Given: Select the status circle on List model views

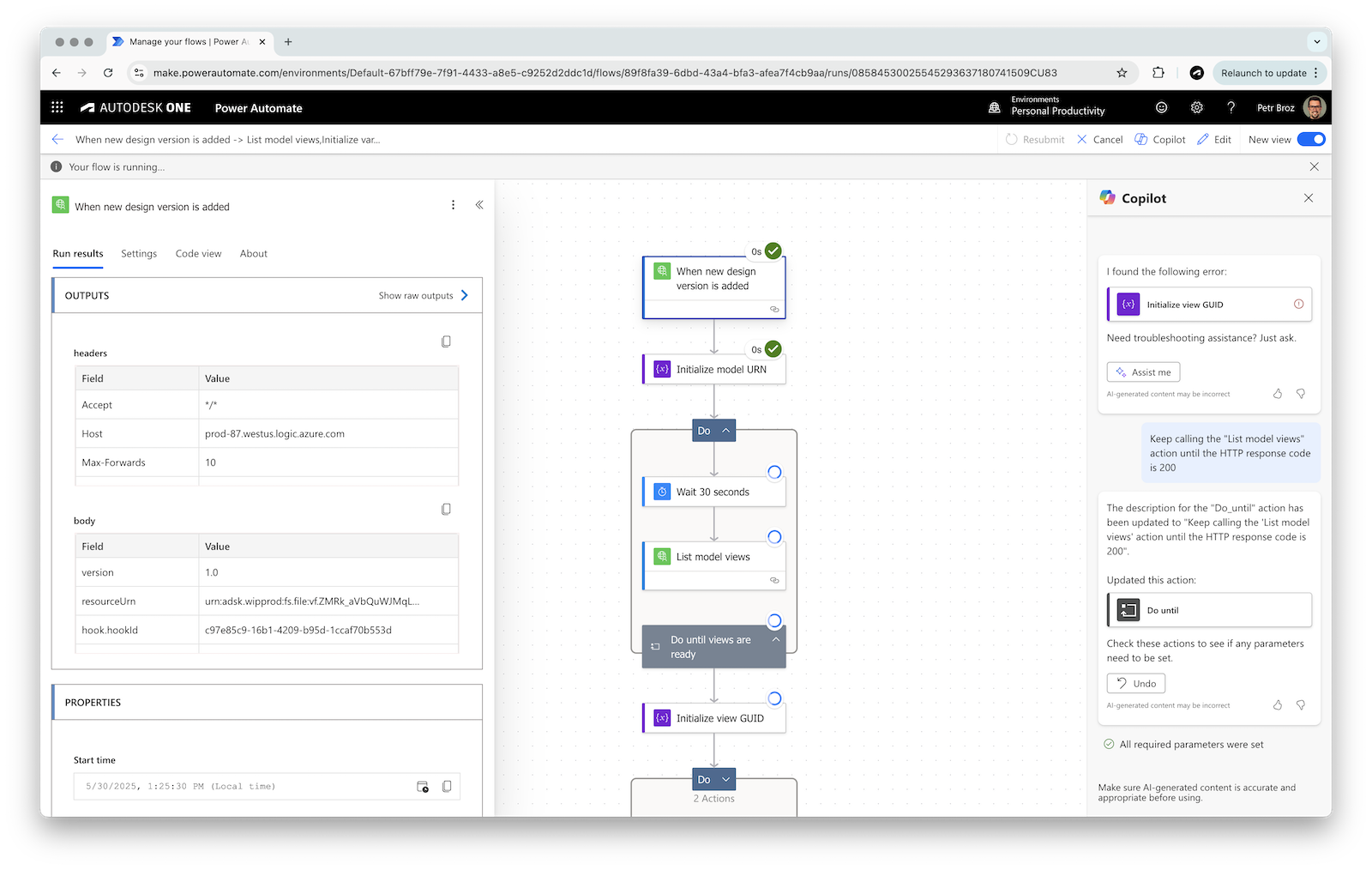Looking at the screenshot, I should 774,536.
